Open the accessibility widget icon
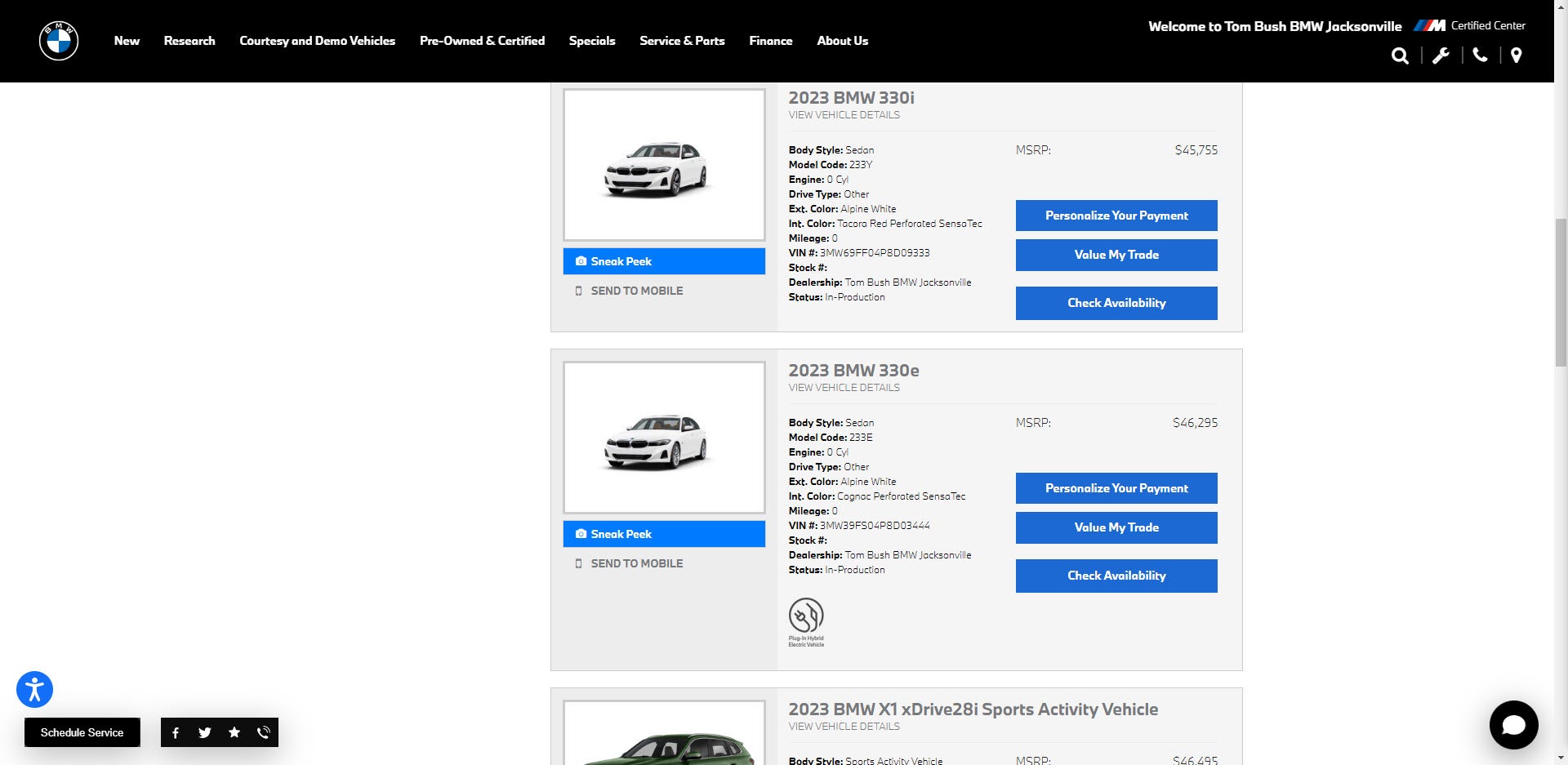This screenshot has height=765, width=1568. (x=34, y=689)
